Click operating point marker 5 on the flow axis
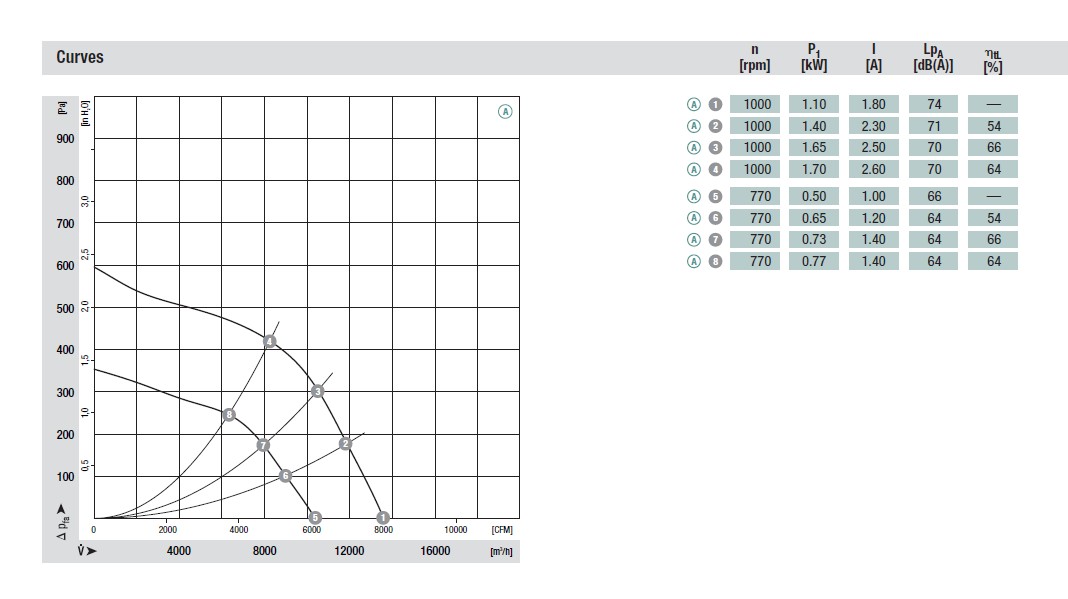 [315, 518]
